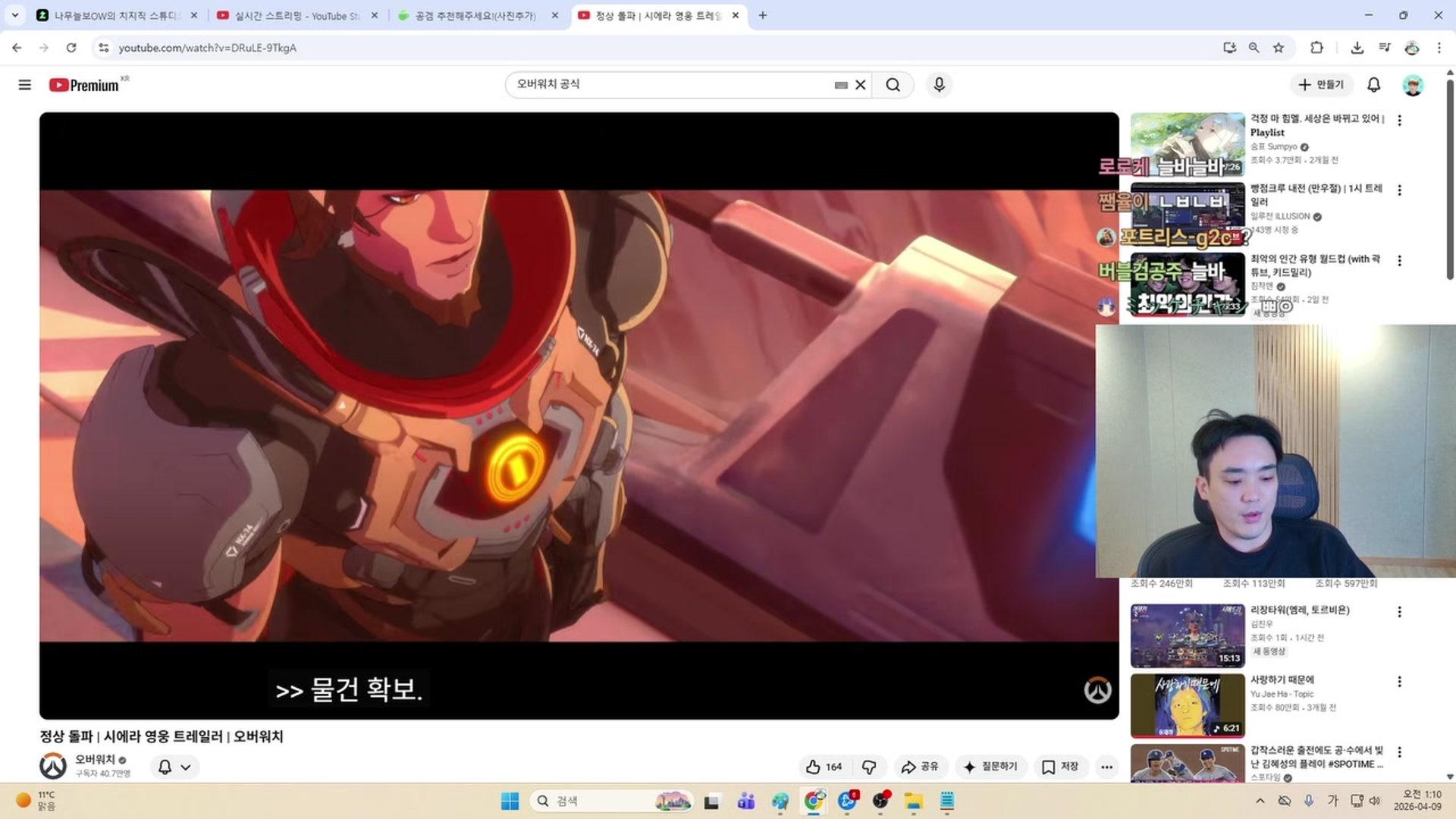Open voice search with the microphone icon
The height and width of the screenshot is (819, 1456).
point(939,84)
